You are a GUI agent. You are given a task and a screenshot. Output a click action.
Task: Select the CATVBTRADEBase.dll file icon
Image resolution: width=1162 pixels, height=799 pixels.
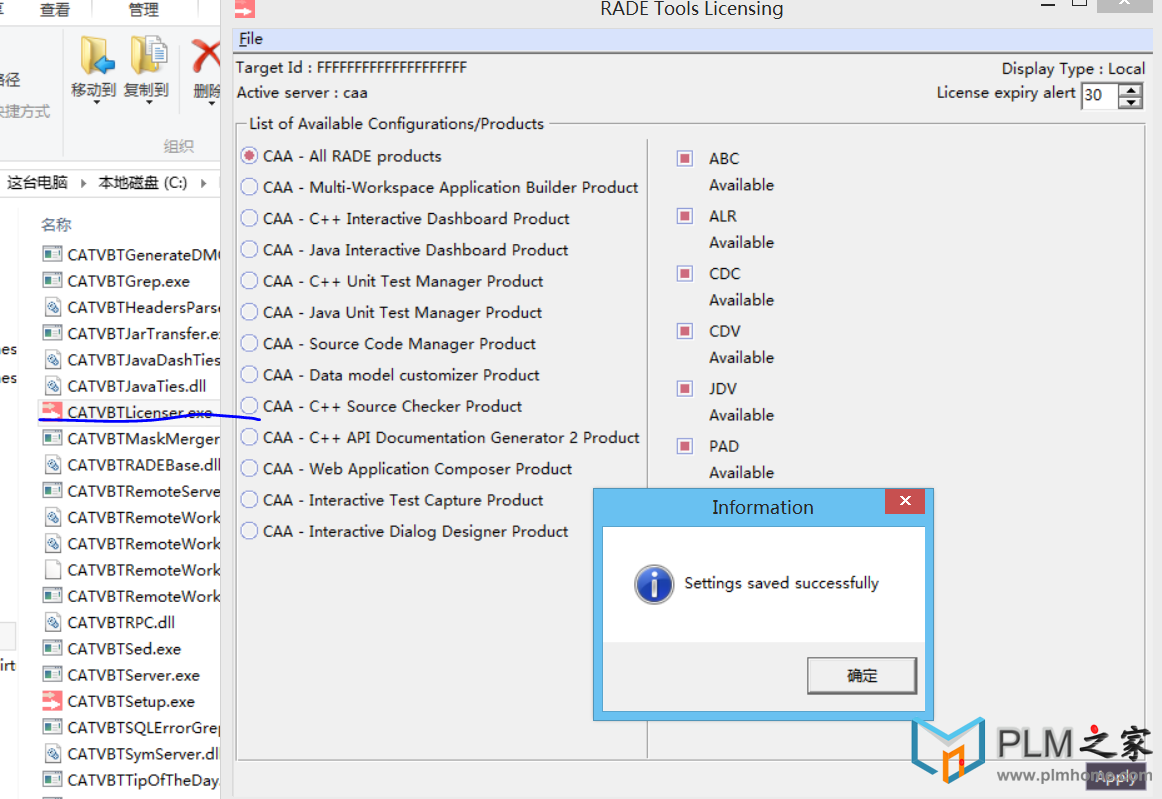[x=52, y=465]
